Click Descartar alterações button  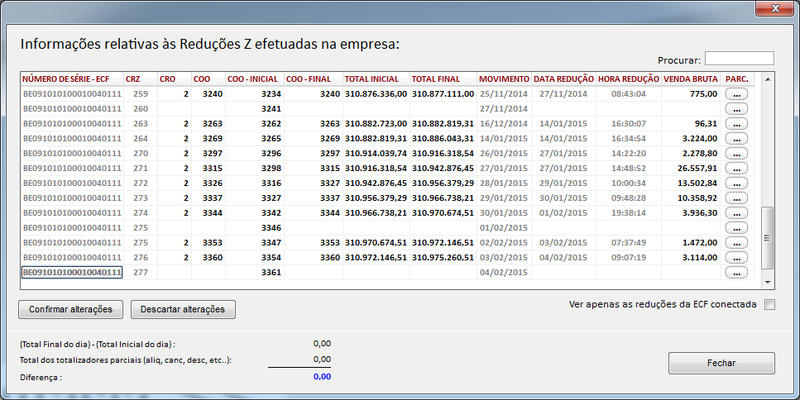tap(183, 309)
